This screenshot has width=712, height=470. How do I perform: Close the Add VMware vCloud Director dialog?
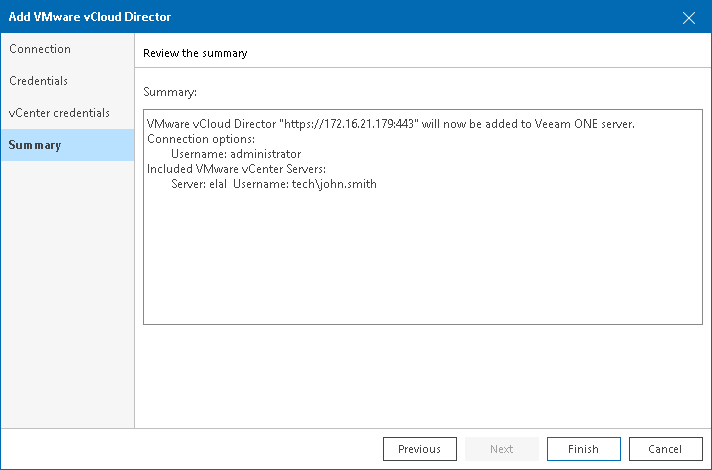pyautogui.click(x=688, y=17)
